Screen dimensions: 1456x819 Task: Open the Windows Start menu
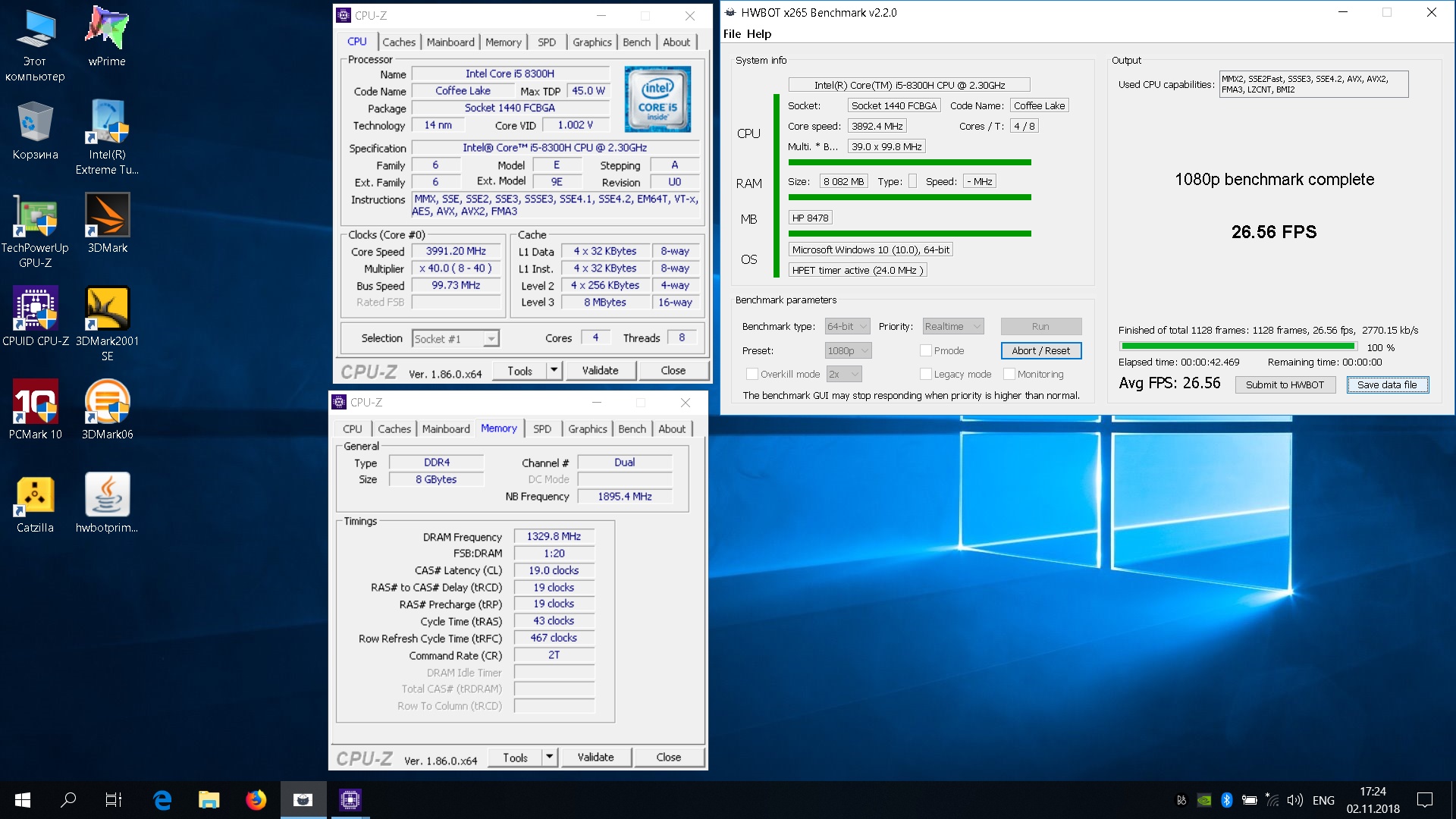[x=23, y=800]
